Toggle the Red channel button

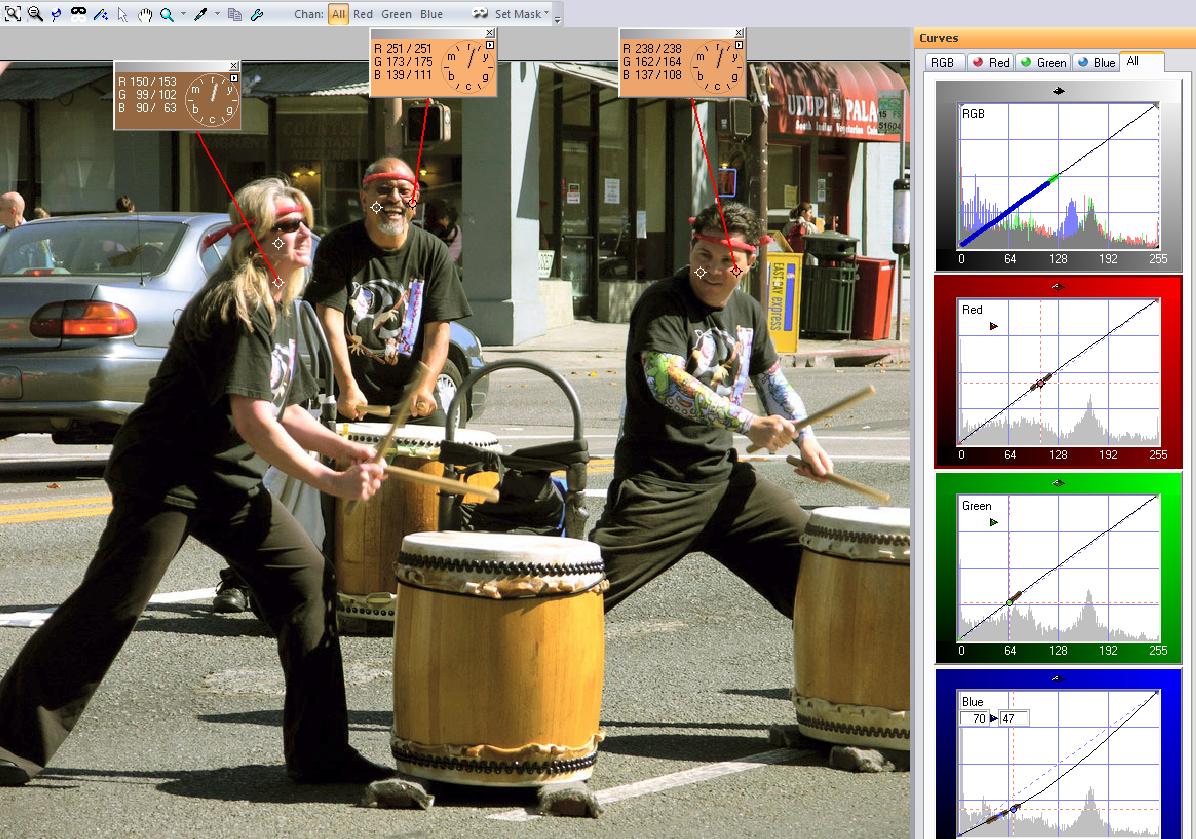pyautogui.click(x=363, y=14)
